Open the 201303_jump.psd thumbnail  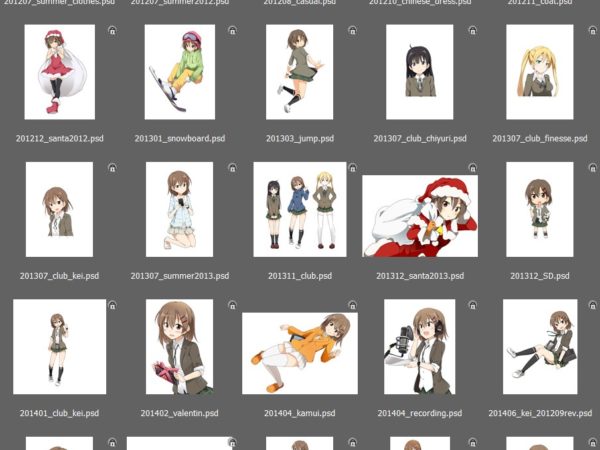[300, 72]
